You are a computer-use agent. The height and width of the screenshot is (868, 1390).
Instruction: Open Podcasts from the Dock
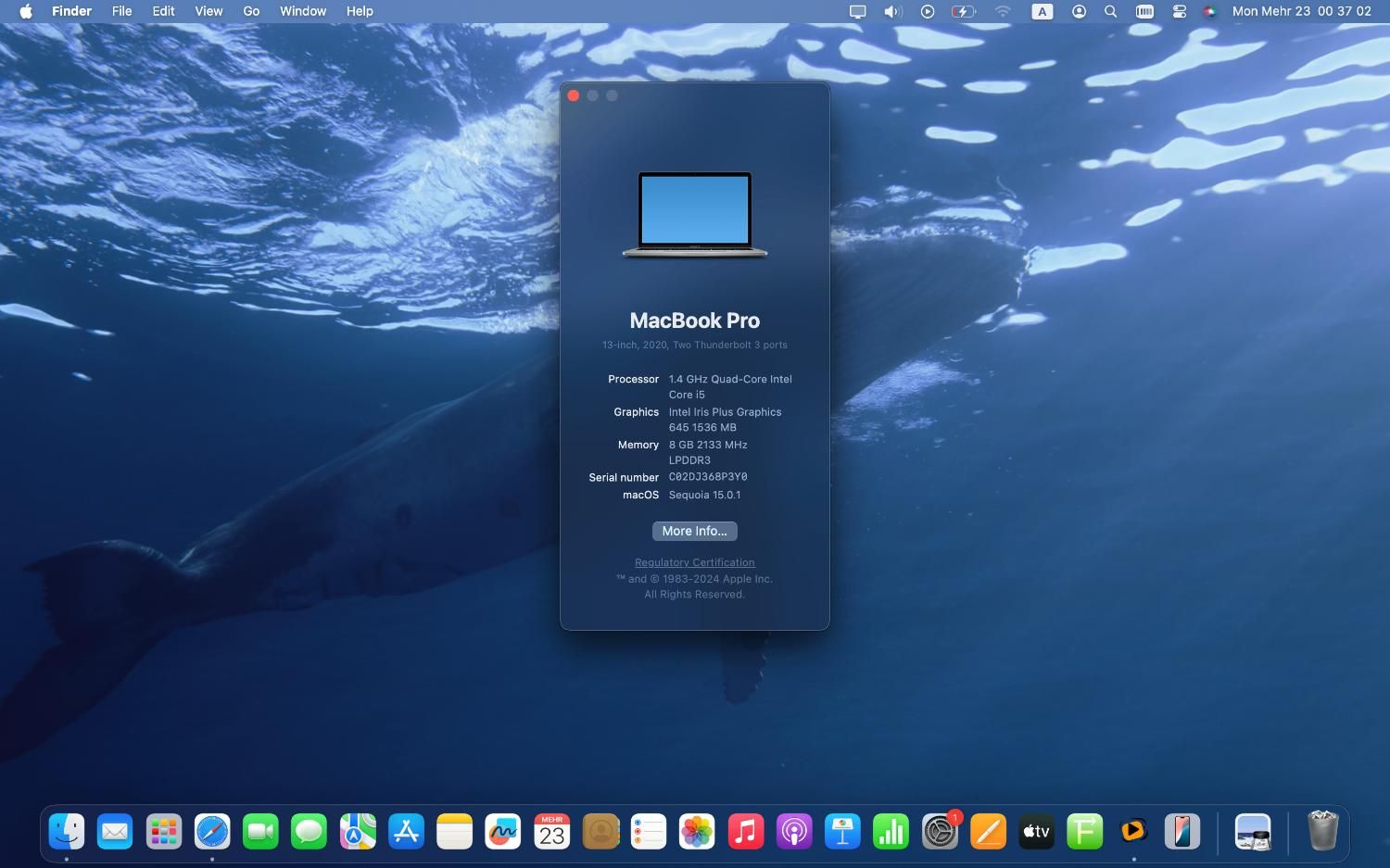(x=794, y=831)
